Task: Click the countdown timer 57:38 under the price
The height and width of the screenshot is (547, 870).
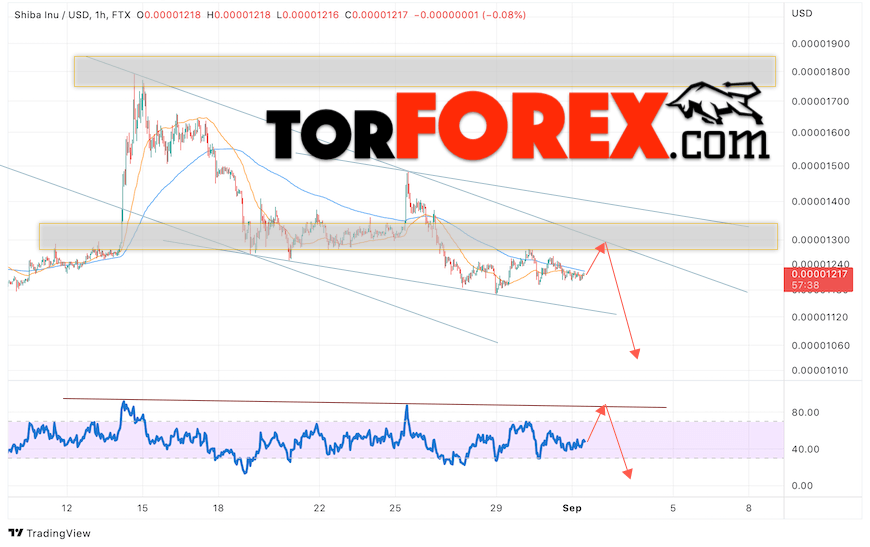Action: pyautogui.click(x=805, y=285)
